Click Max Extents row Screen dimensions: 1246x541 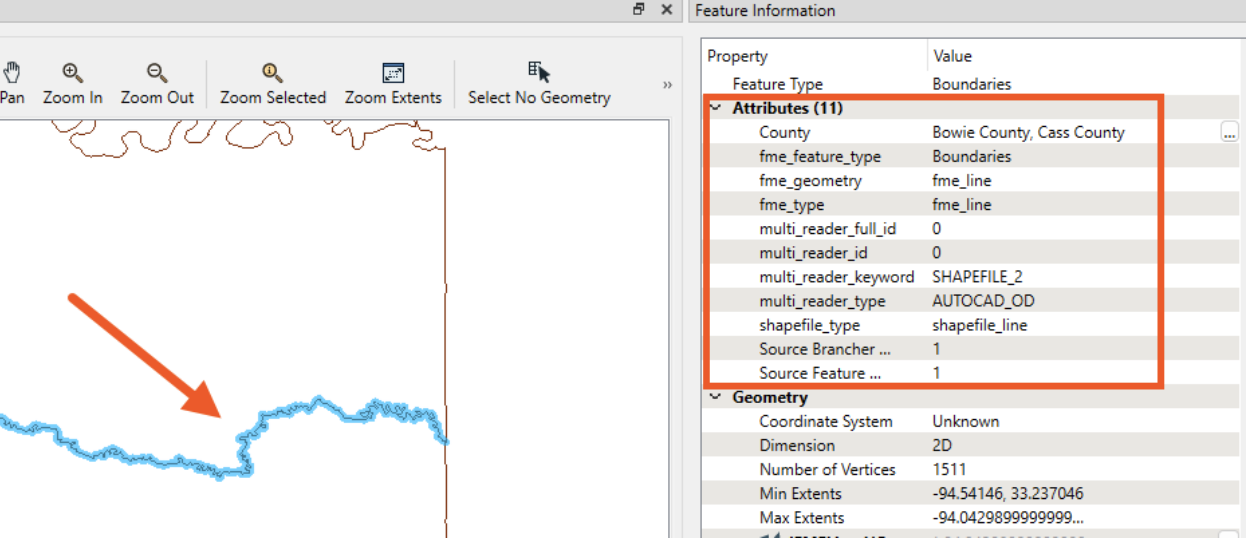click(x=972, y=517)
